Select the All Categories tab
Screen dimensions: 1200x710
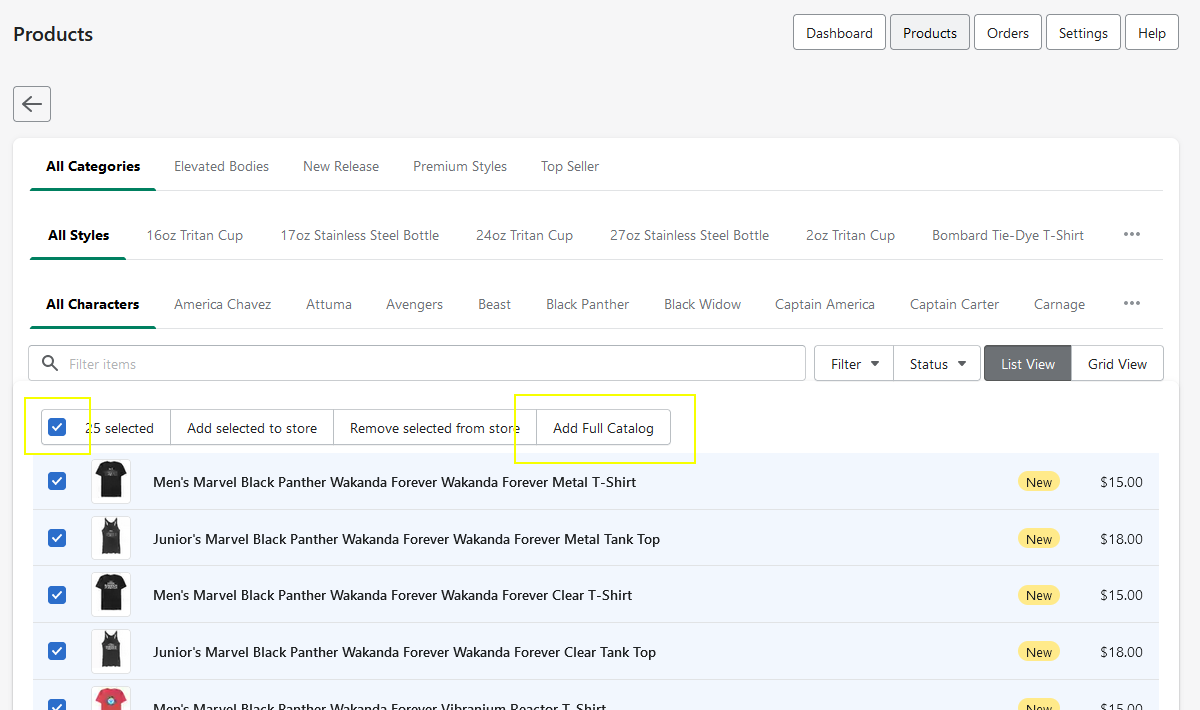tap(93, 166)
